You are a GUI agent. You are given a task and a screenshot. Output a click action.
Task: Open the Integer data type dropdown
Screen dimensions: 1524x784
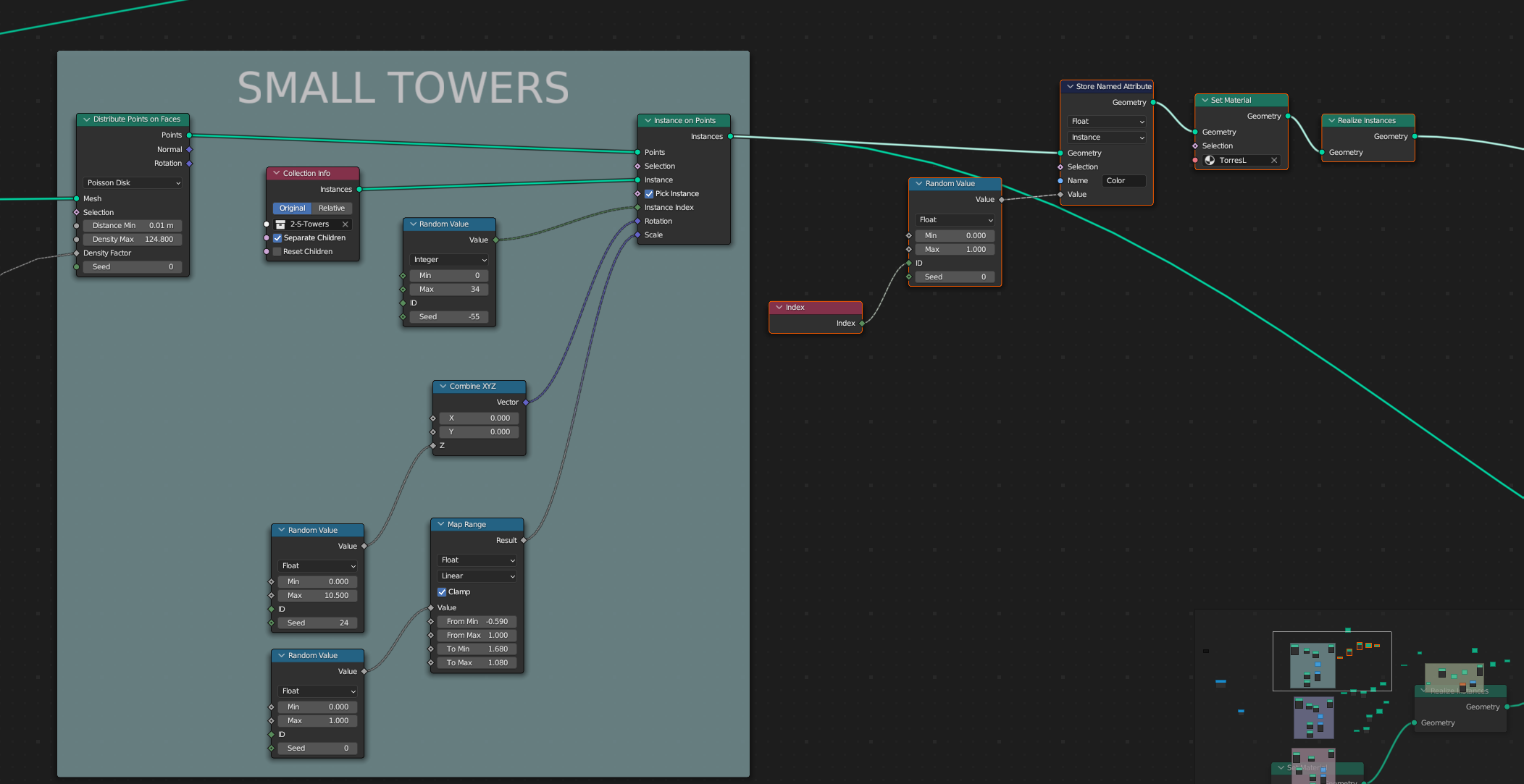[449, 260]
